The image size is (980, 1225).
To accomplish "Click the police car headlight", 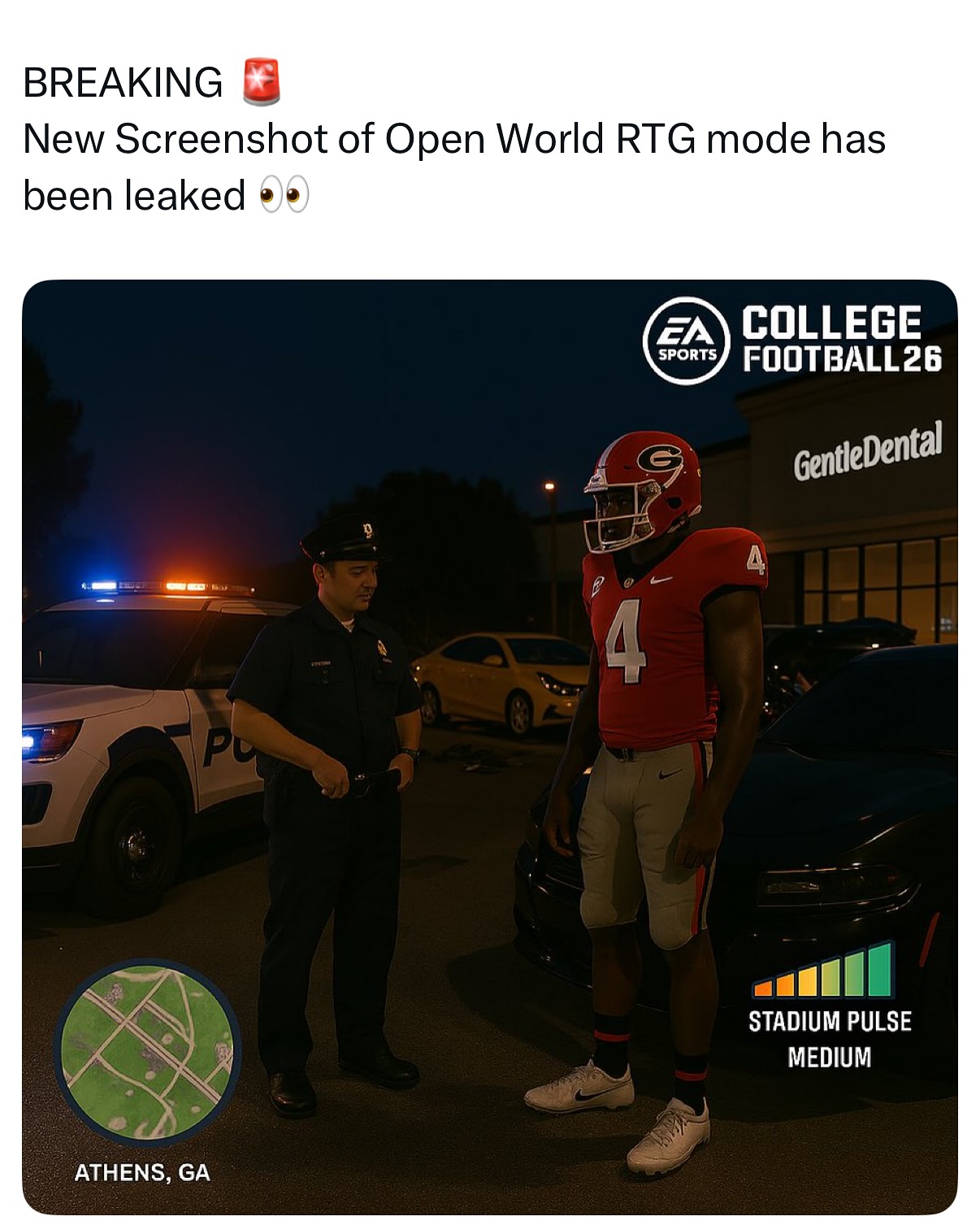I will [50, 739].
